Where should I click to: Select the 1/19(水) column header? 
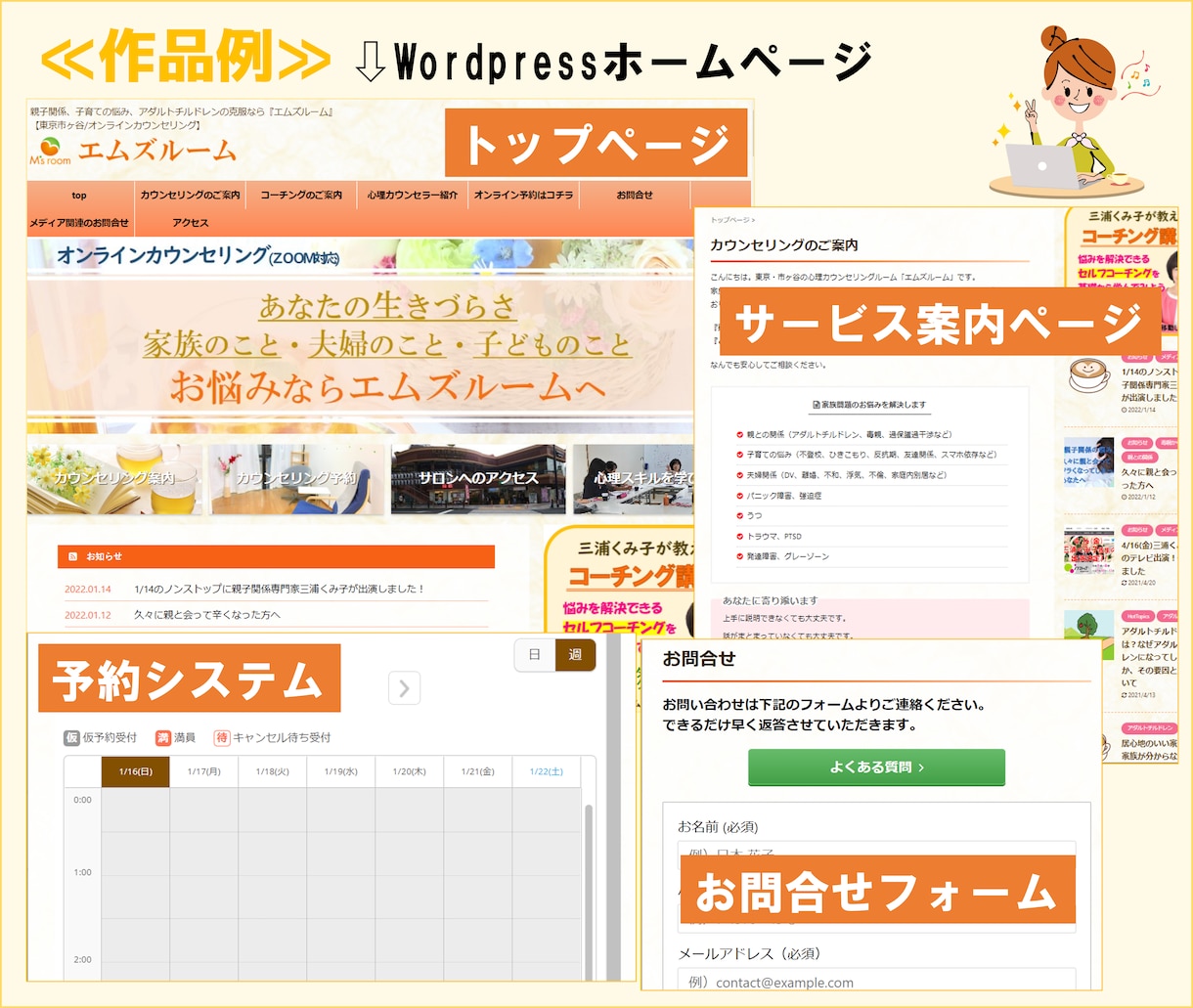(x=340, y=771)
